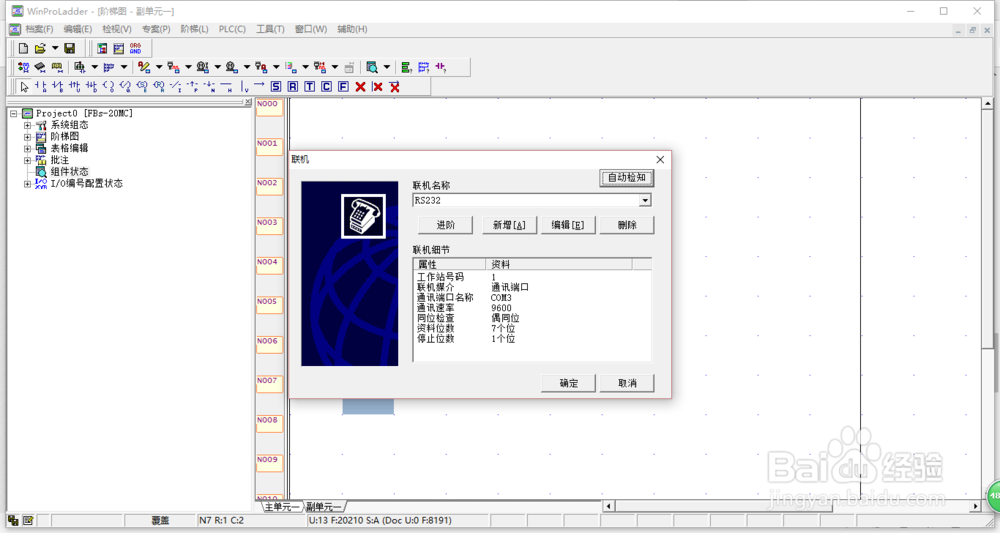
Task: Open the 档案(F) menu
Action: [x=39, y=29]
